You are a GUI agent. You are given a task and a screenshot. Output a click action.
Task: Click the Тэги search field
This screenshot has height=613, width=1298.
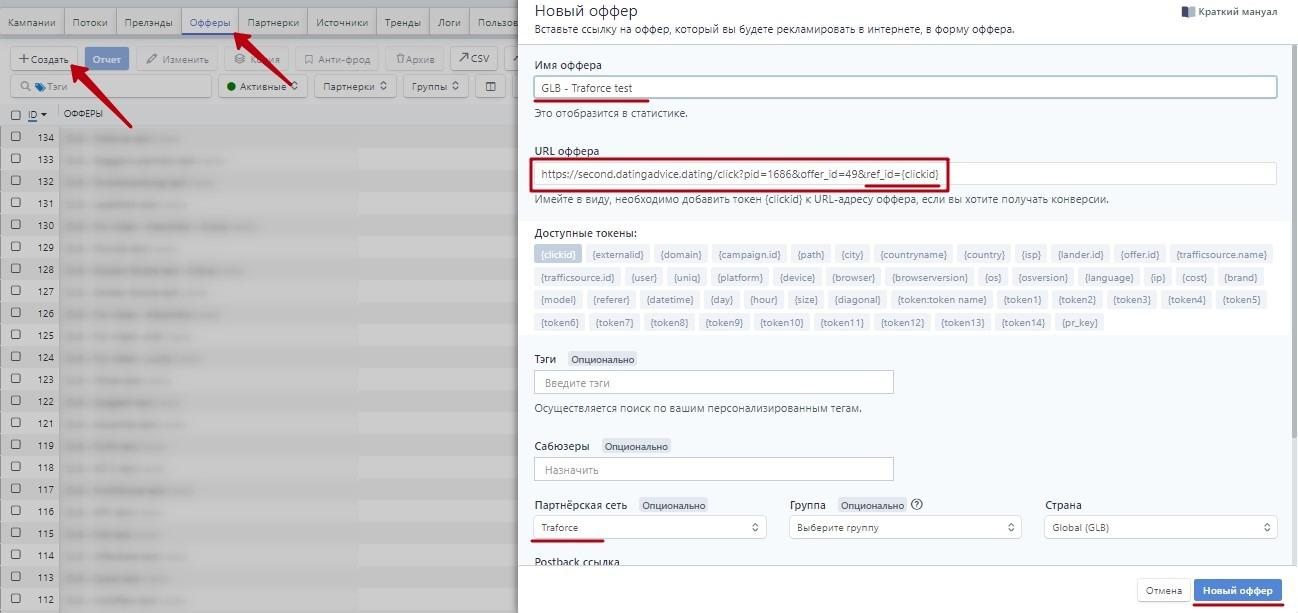click(x=111, y=86)
